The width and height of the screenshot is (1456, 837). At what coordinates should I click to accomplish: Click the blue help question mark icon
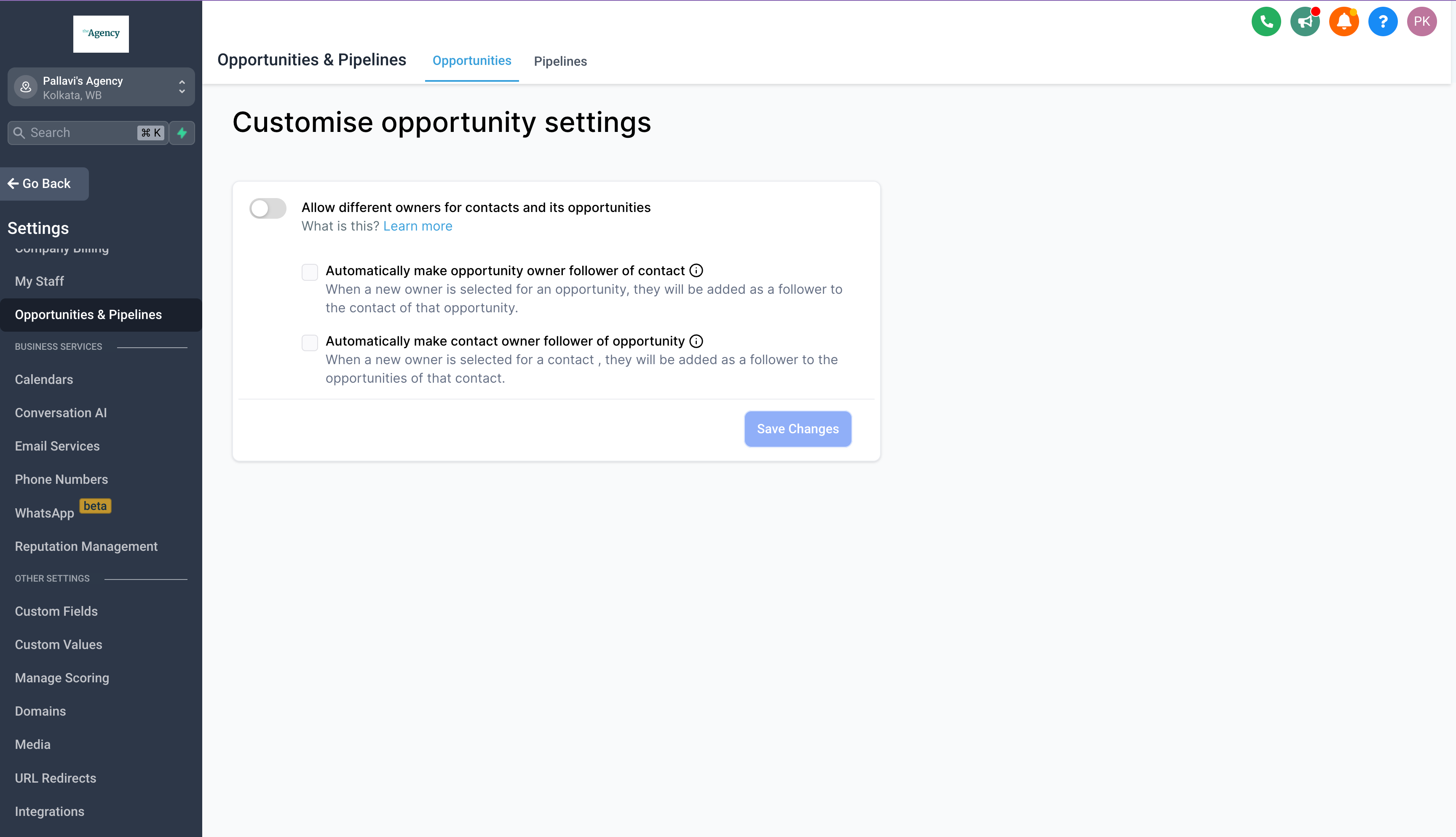(x=1382, y=22)
